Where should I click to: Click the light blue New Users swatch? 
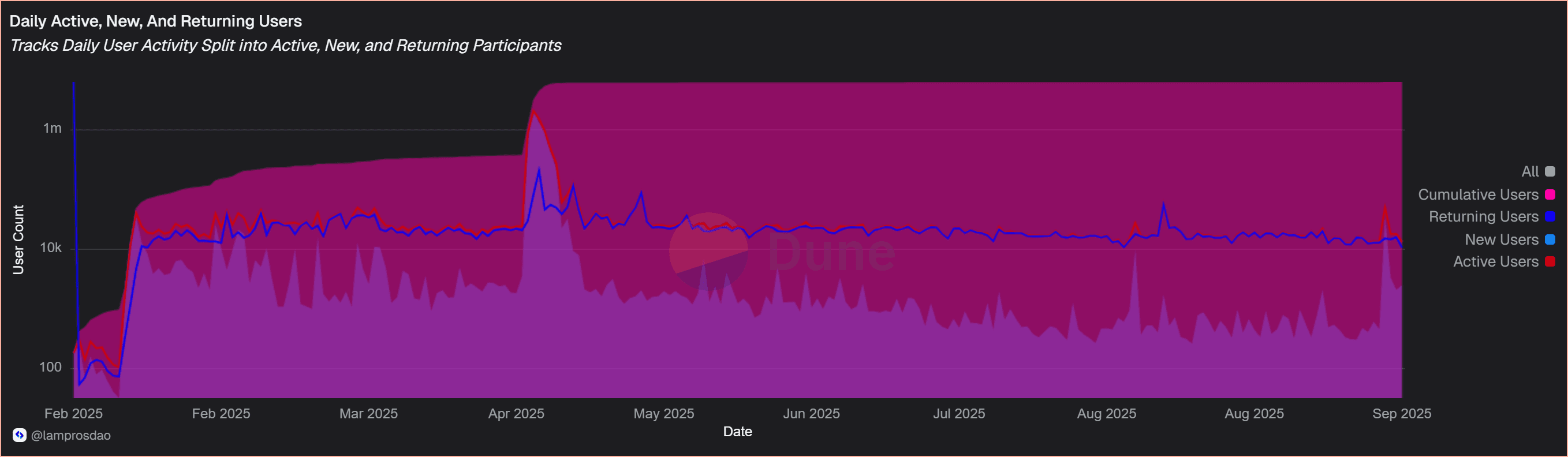(x=1550, y=240)
